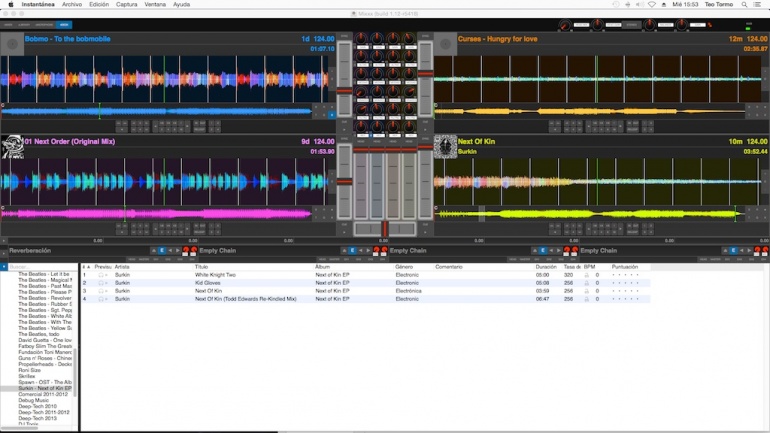The image size is (770, 433).
Task: Click the blank cover art beside Bobmo track
Action: [x=12, y=44]
